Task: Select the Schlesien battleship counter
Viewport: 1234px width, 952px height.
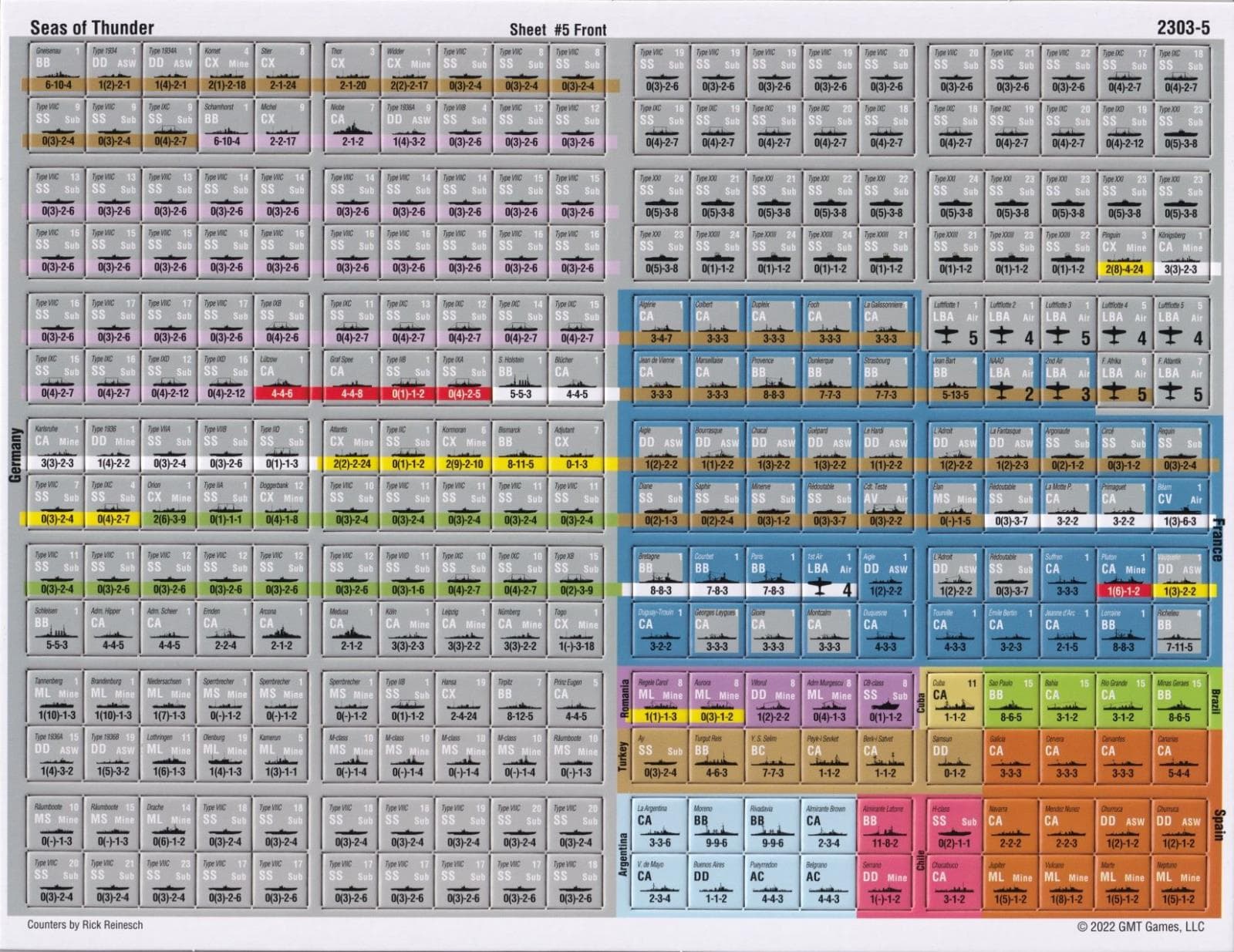Action: click(x=58, y=630)
